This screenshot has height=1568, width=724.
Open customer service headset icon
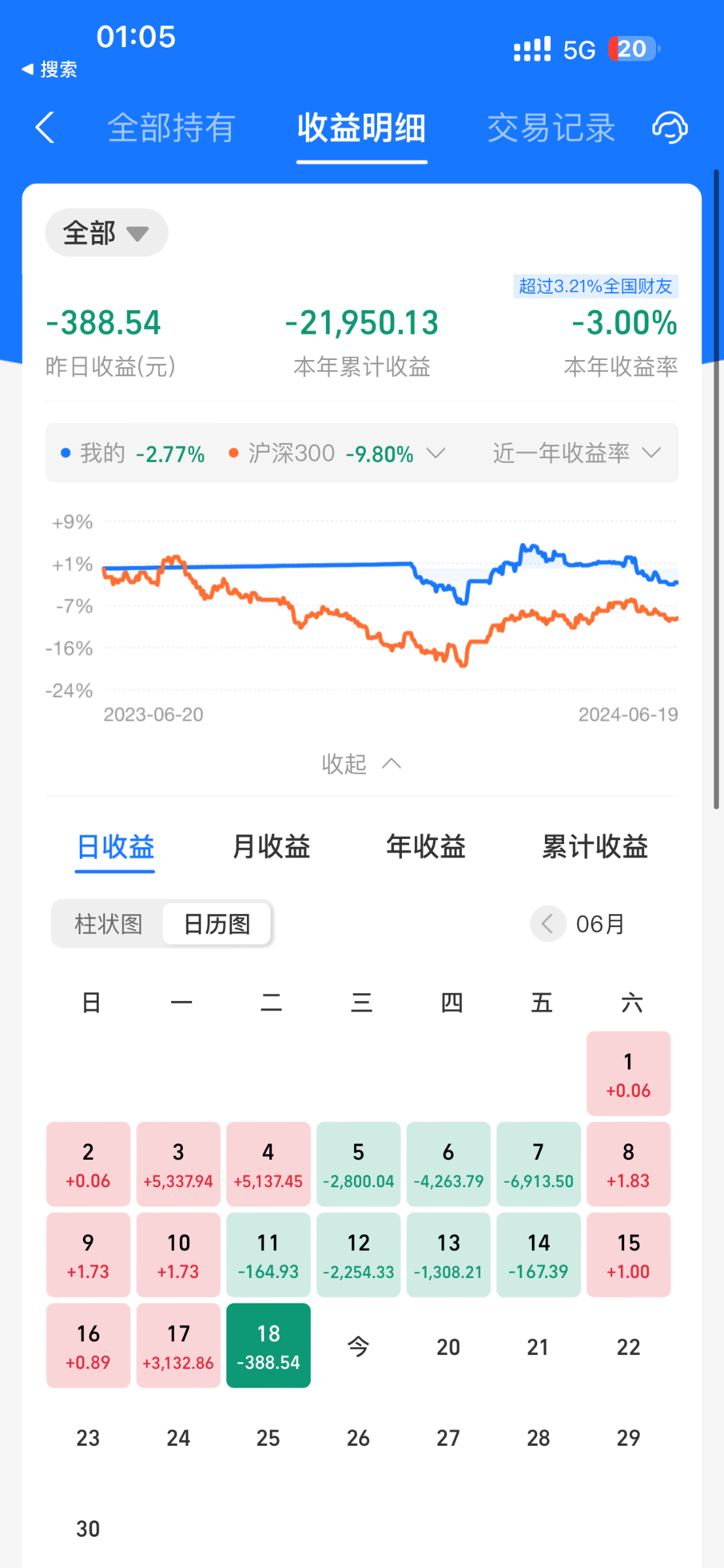pyautogui.click(x=670, y=127)
